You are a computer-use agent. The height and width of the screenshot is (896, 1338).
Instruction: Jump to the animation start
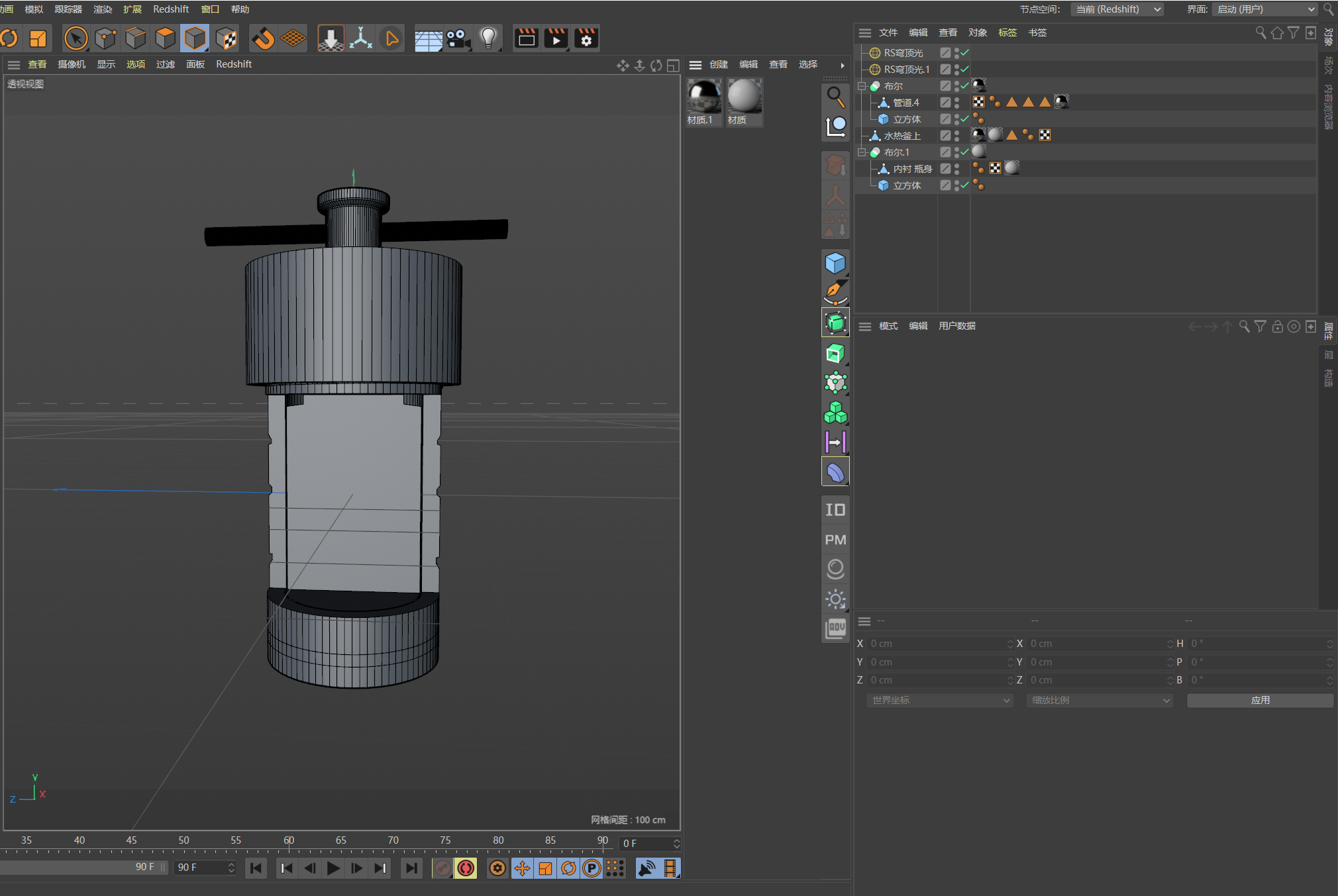256,868
